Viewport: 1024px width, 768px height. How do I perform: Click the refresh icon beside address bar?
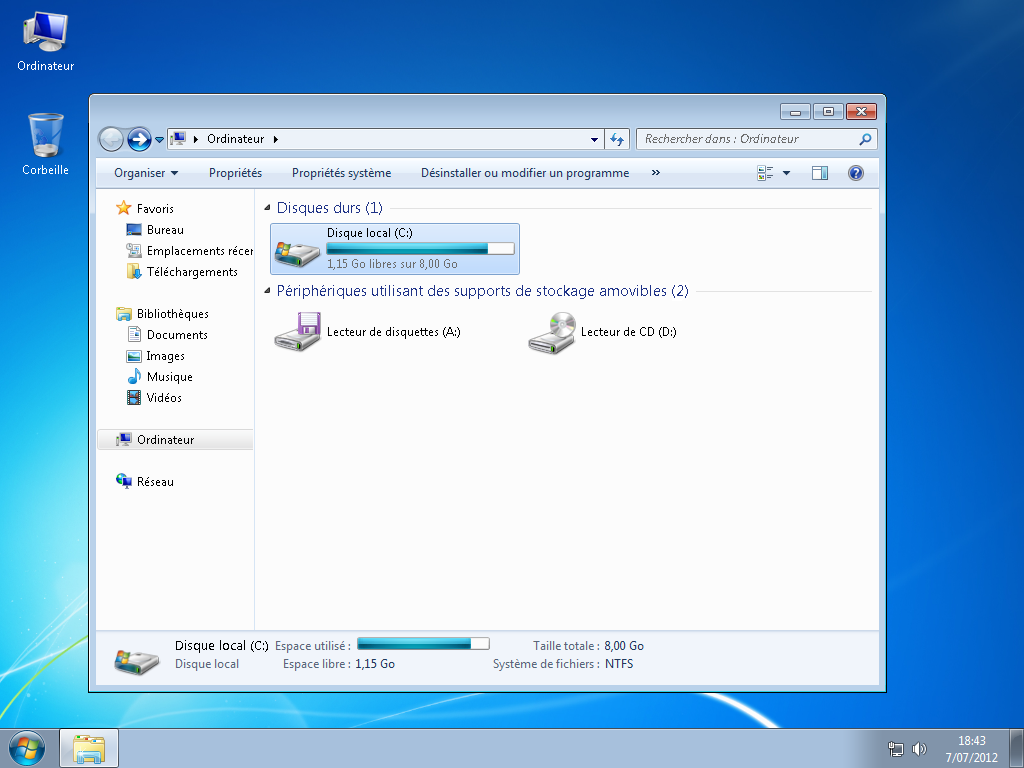click(617, 140)
